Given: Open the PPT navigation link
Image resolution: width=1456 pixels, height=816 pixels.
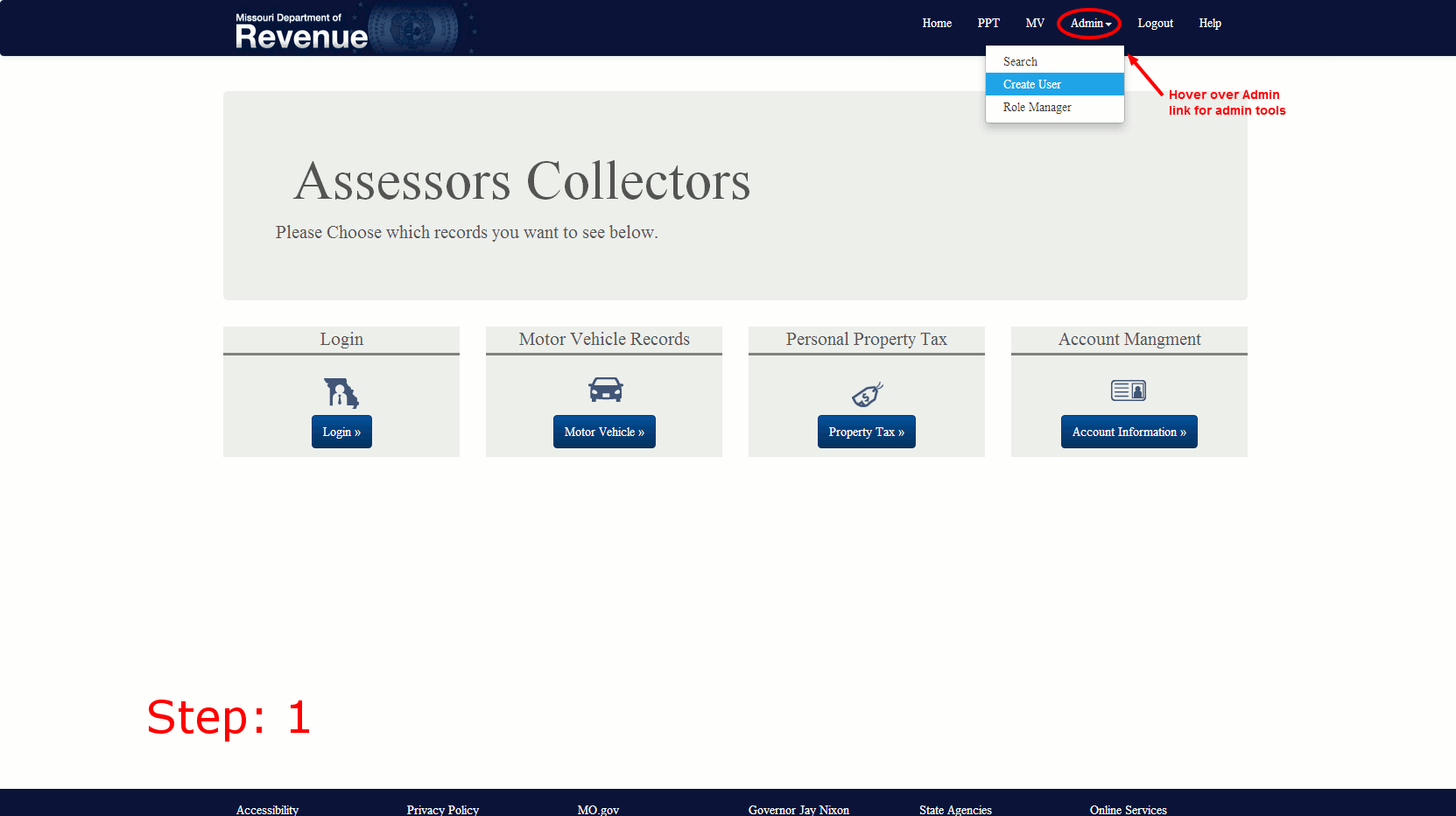Looking at the screenshot, I should click(988, 24).
